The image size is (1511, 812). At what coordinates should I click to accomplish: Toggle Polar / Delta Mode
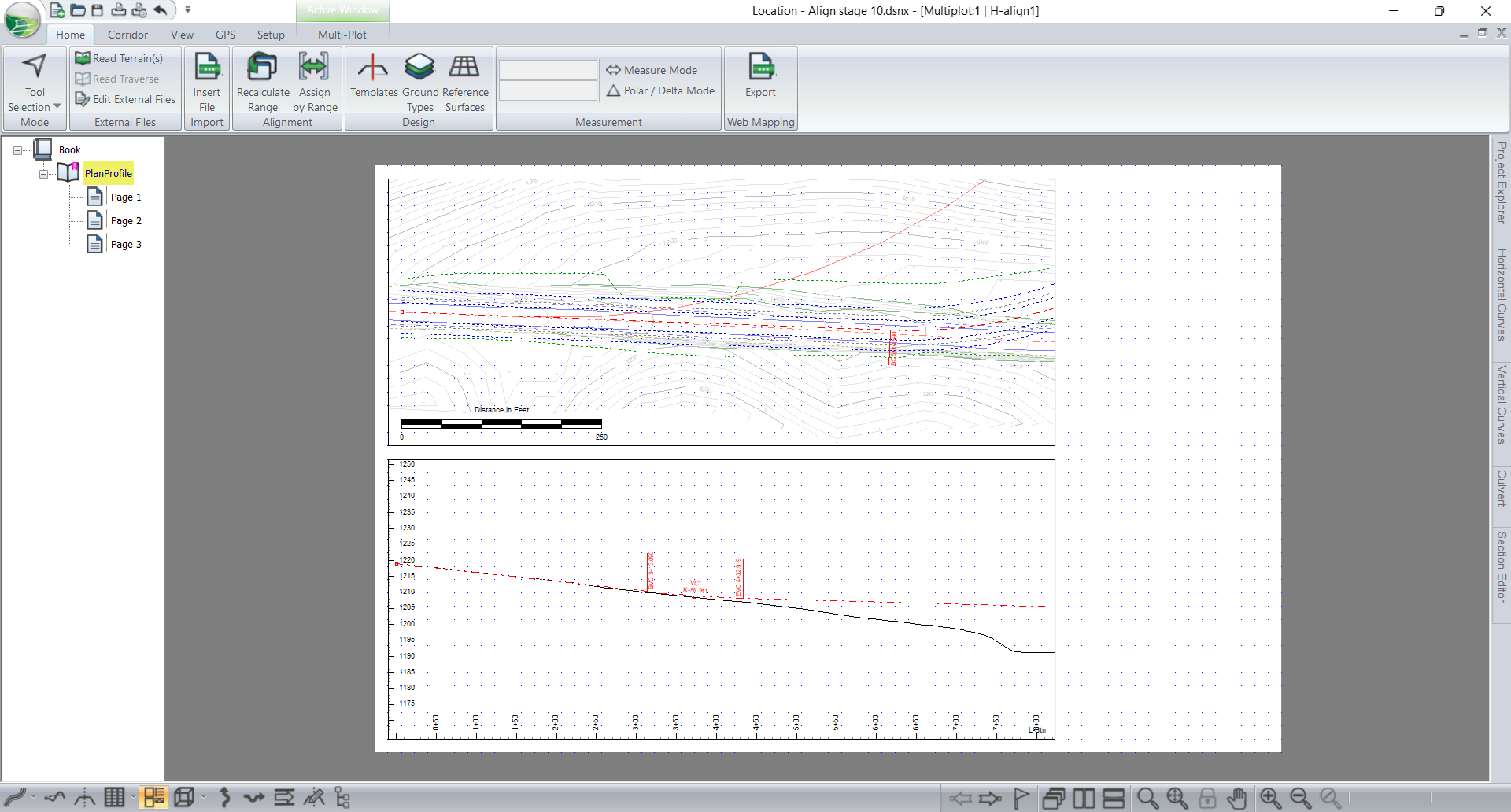tap(660, 90)
